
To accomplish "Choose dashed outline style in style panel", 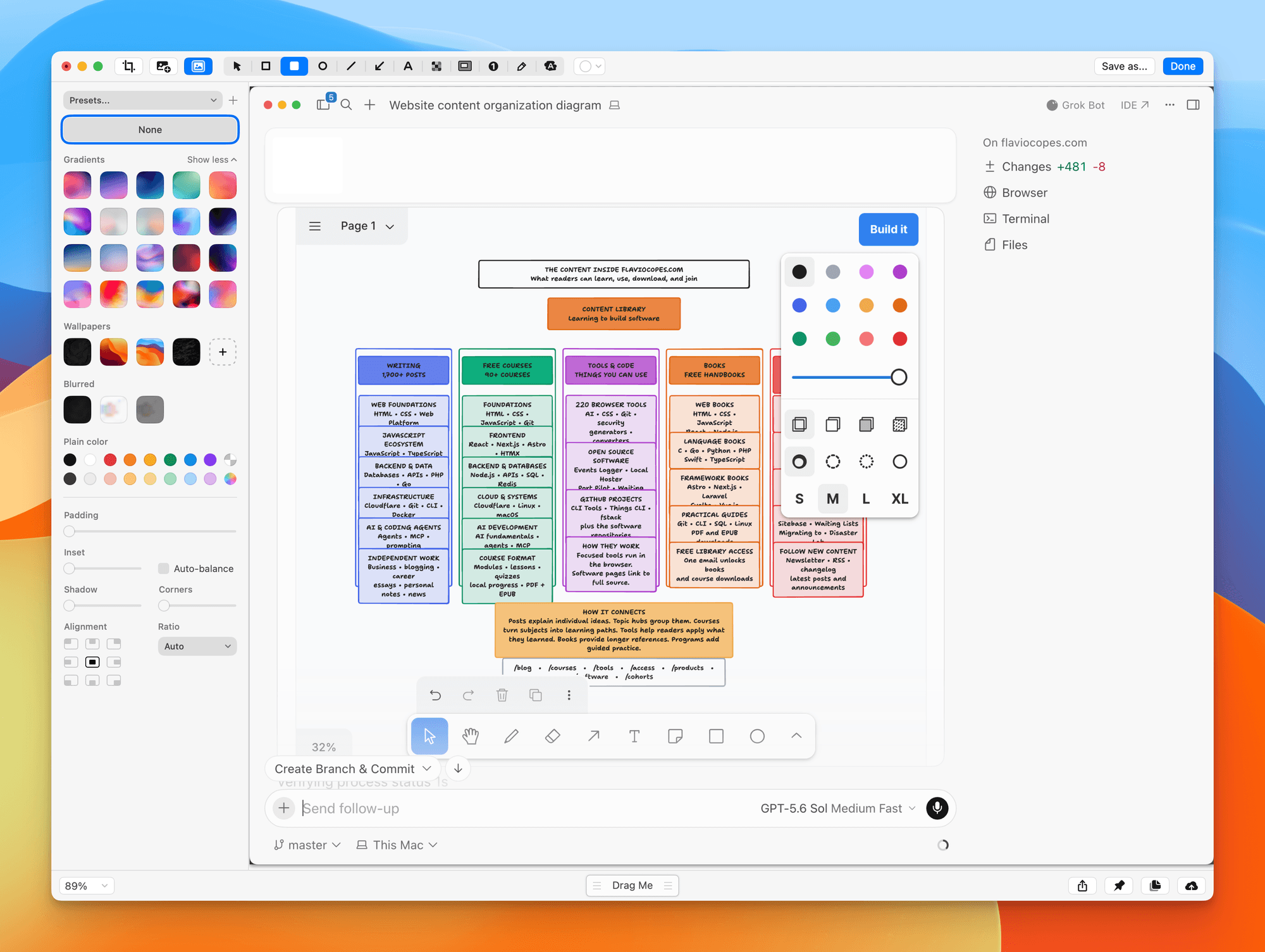I will pos(833,462).
